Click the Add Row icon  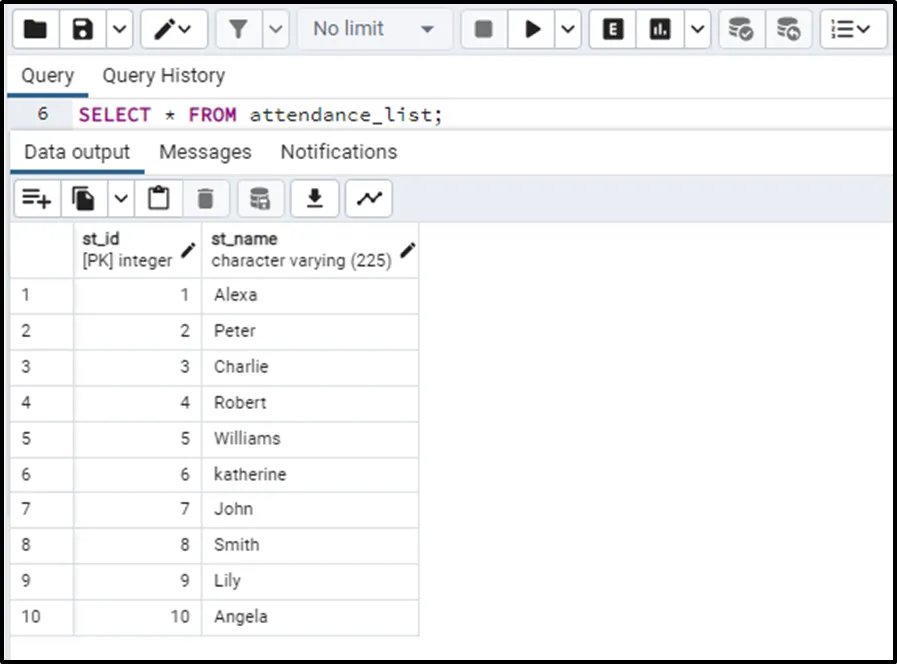tap(37, 199)
